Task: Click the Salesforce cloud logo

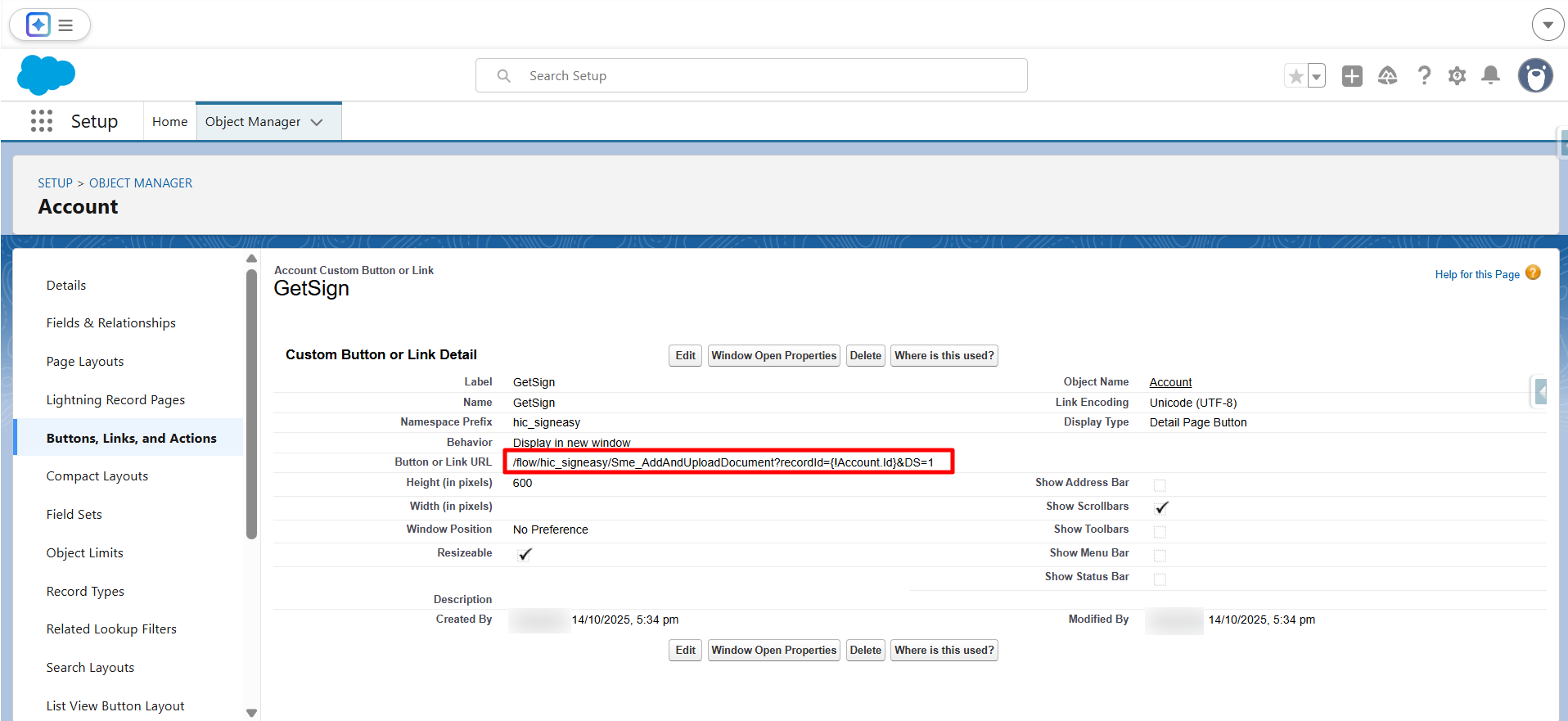Action: (x=46, y=75)
